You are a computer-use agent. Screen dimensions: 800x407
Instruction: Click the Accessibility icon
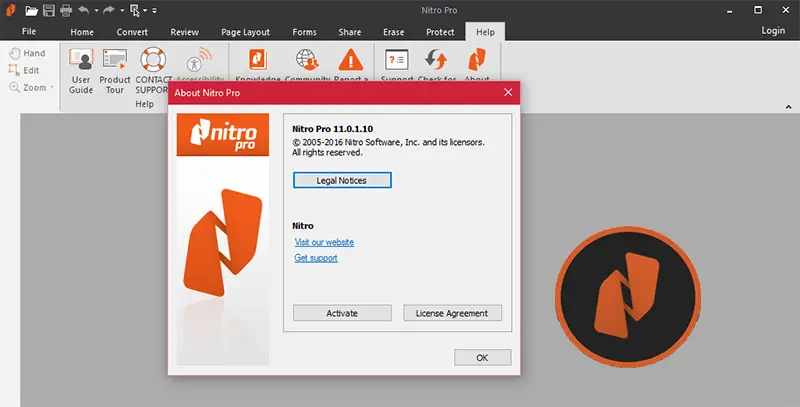coord(198,60)
